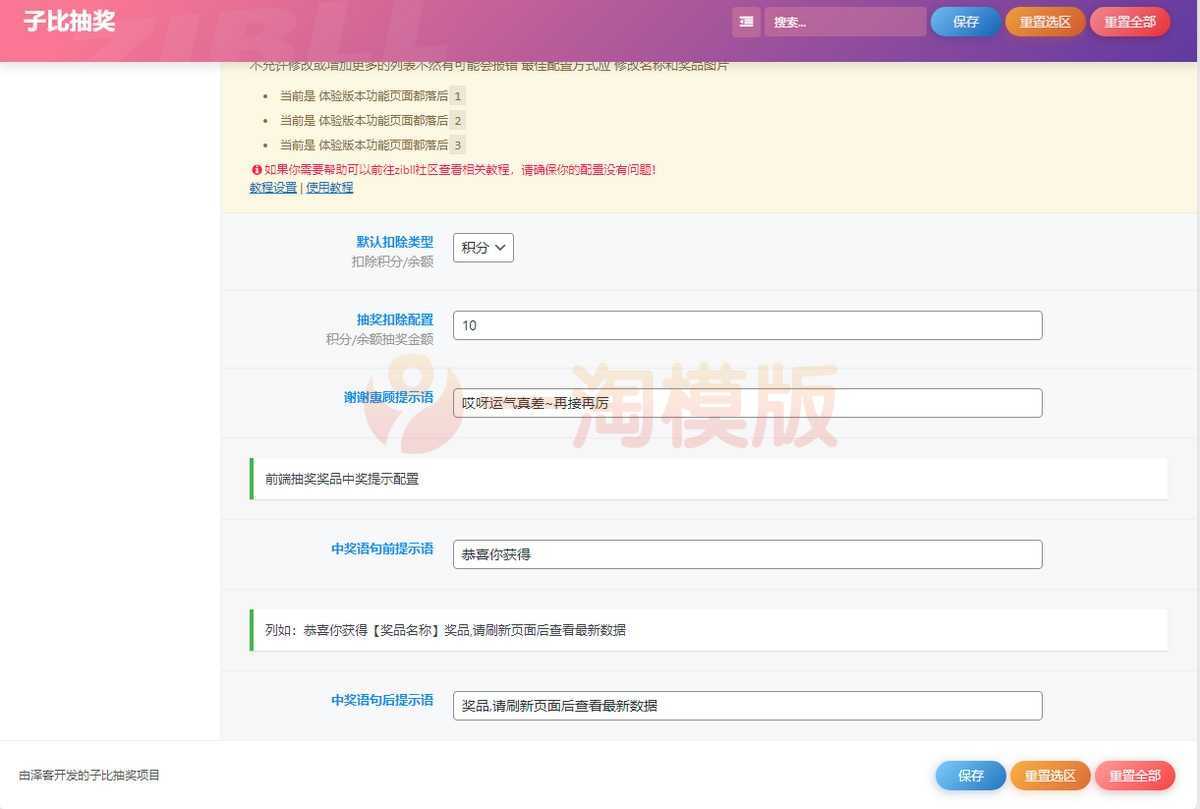Click the bottom 保存 button
Viewport: 1200px width, 809px height.
pyautogui.click(x=971, y=775)
